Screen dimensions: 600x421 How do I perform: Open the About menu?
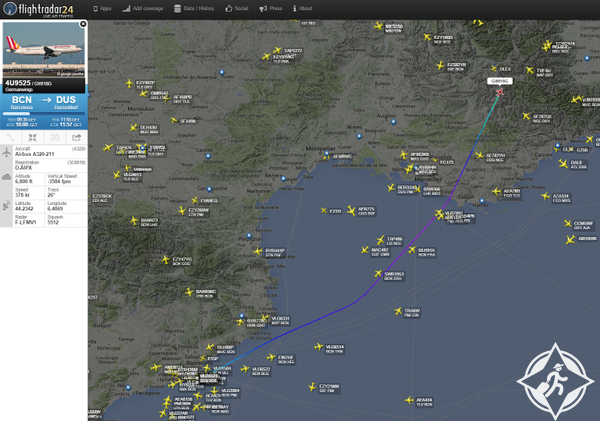click(x=302, y=8)
